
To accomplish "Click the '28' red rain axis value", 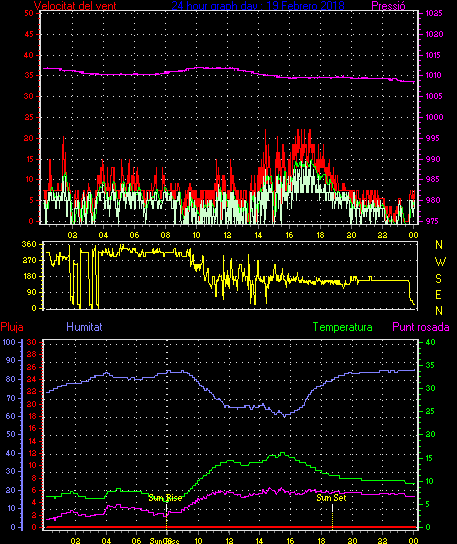I will coord(32,355).
